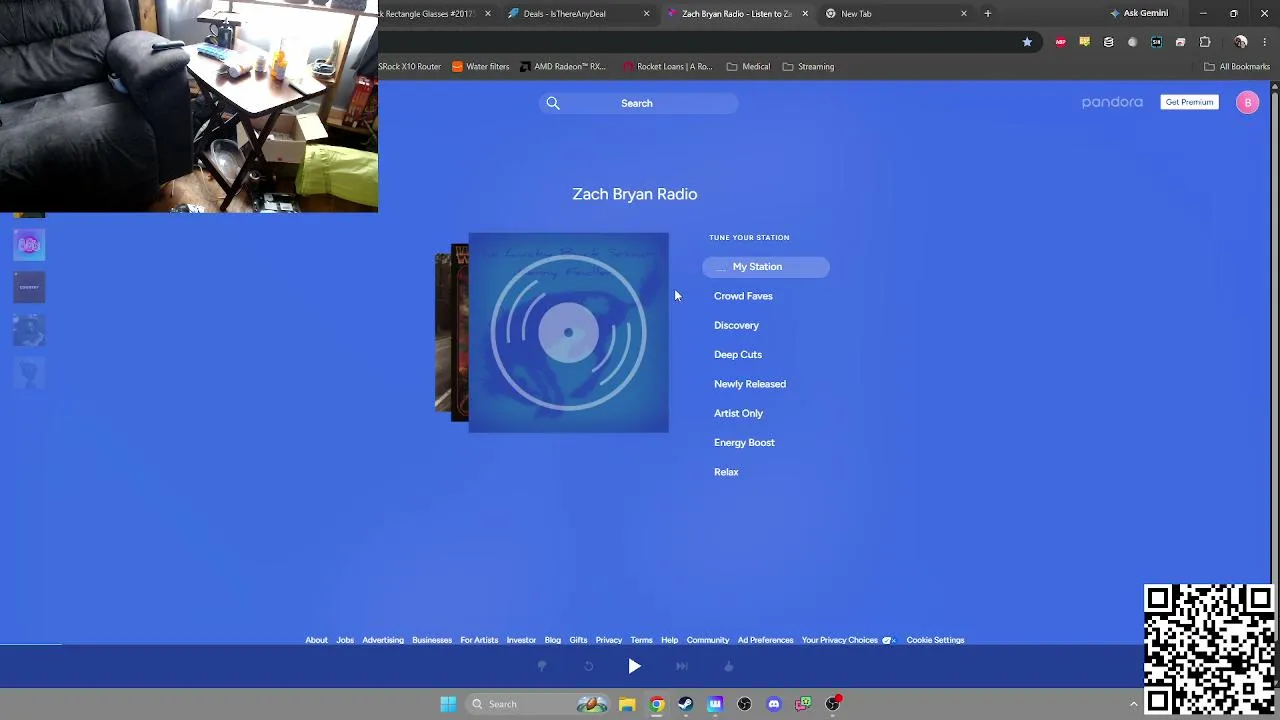The width and height of the screenshot is (1280, 720).
Task: Open the Investor footer link
Action: [x=521, y=640]
